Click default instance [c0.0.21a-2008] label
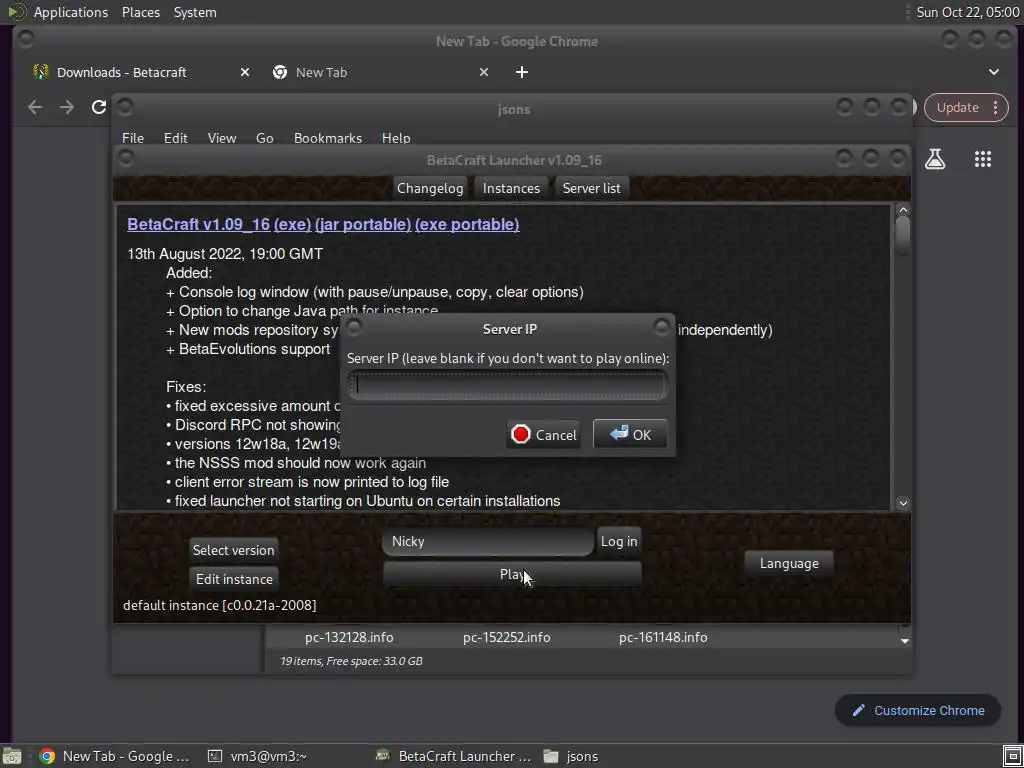Viewport: 1024px width, 768px height. [x=219, y=605]
